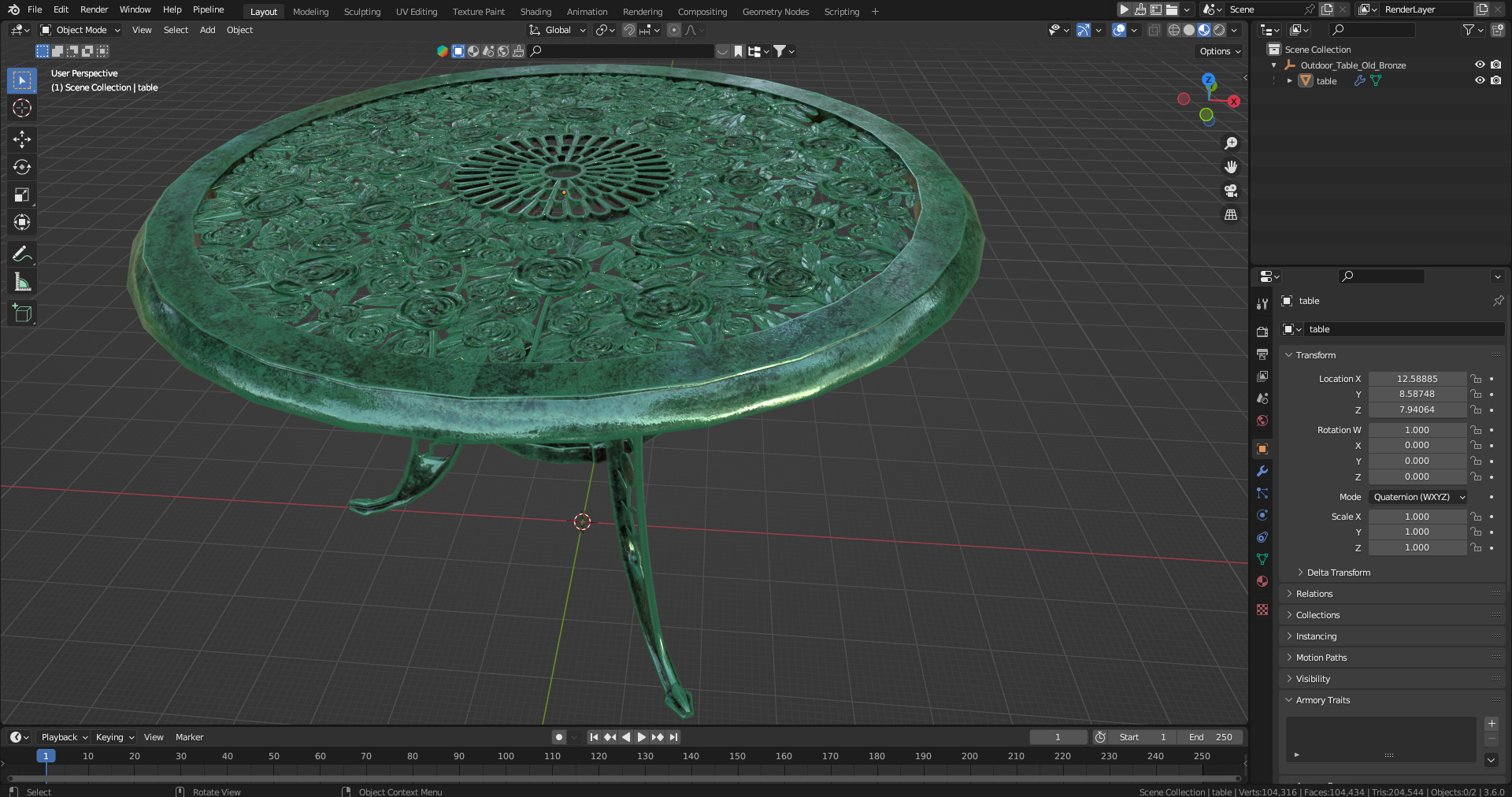Open the Modifiers properties tab
The width and height of the screenshot is (1512, 797).
click(x=1262, y=471)
